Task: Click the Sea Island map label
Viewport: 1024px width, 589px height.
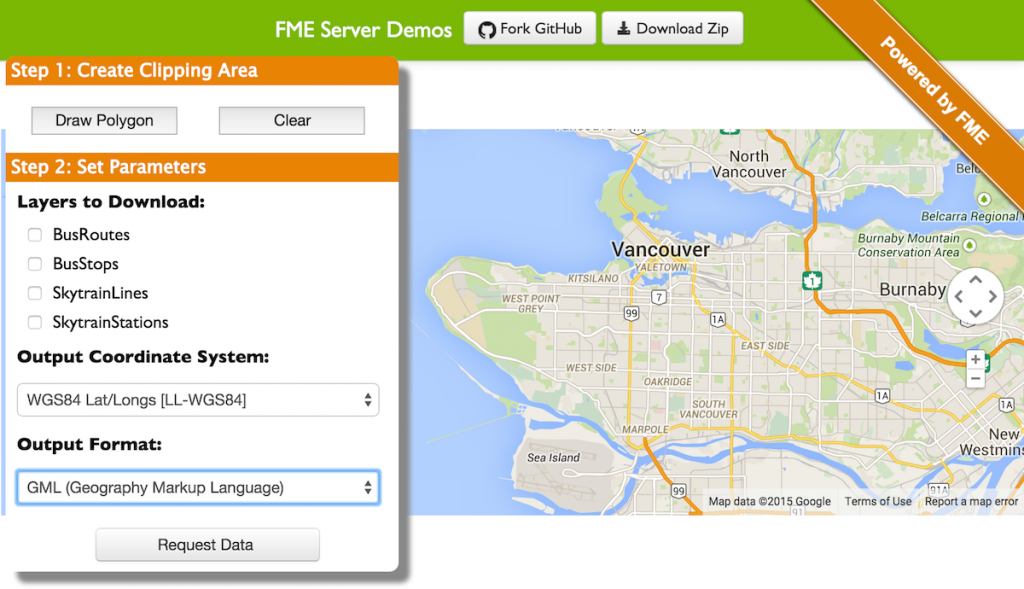Action: [553, 458]
